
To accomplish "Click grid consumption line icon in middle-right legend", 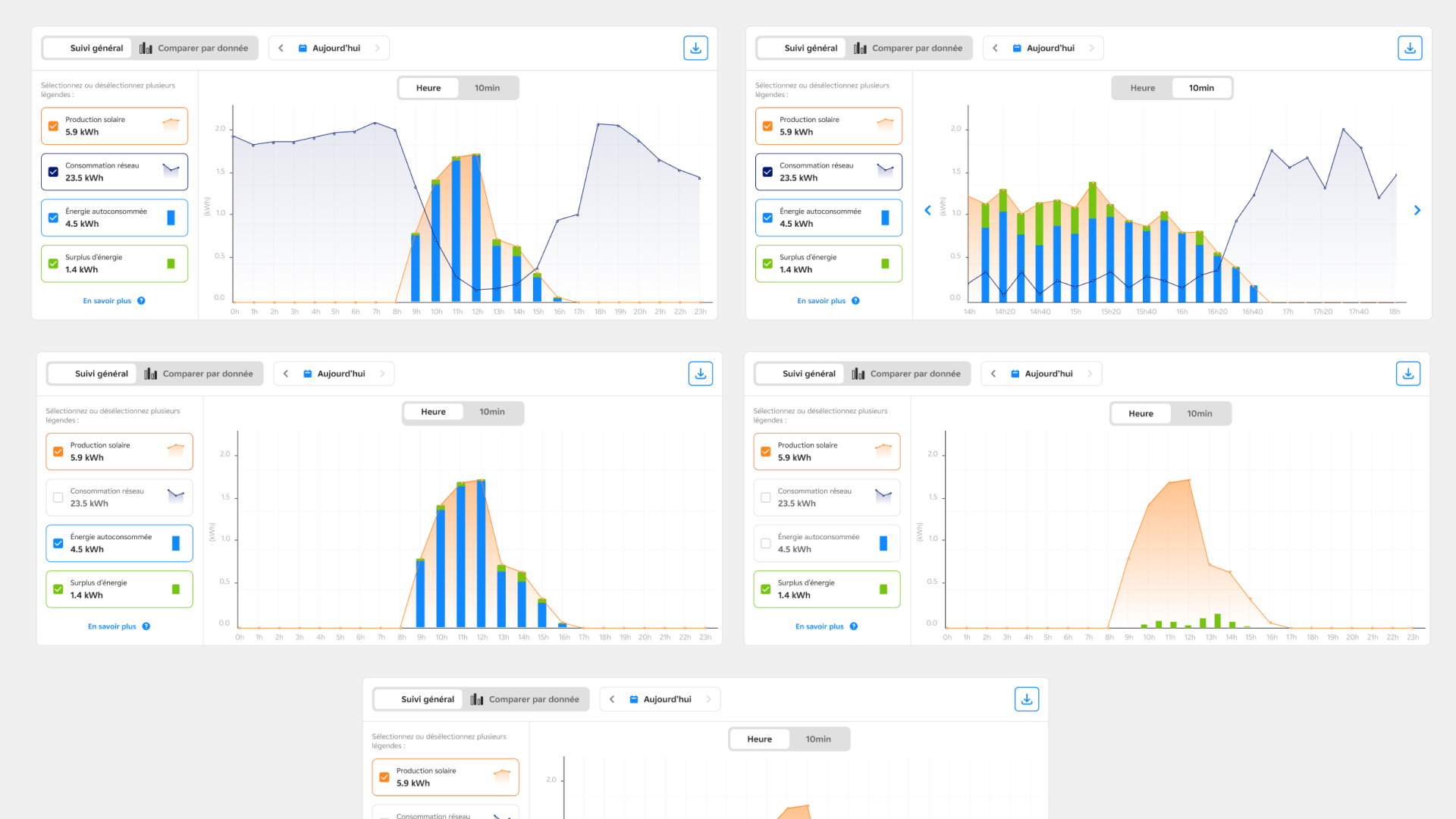I will tap(883, 496).
